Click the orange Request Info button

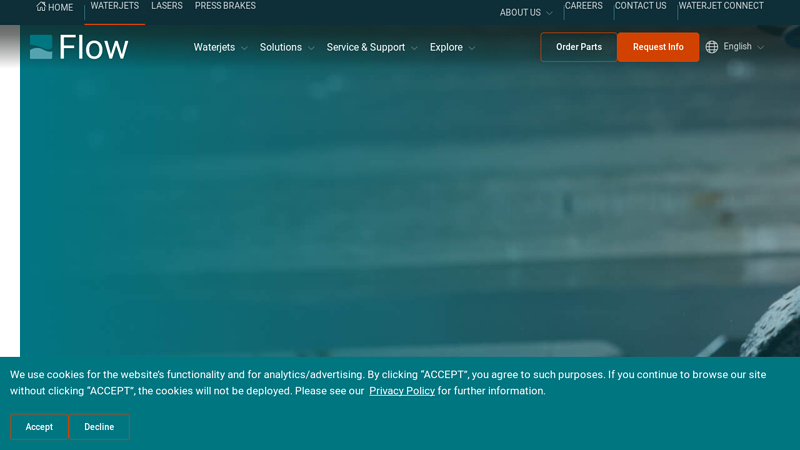tap(658, 47)
